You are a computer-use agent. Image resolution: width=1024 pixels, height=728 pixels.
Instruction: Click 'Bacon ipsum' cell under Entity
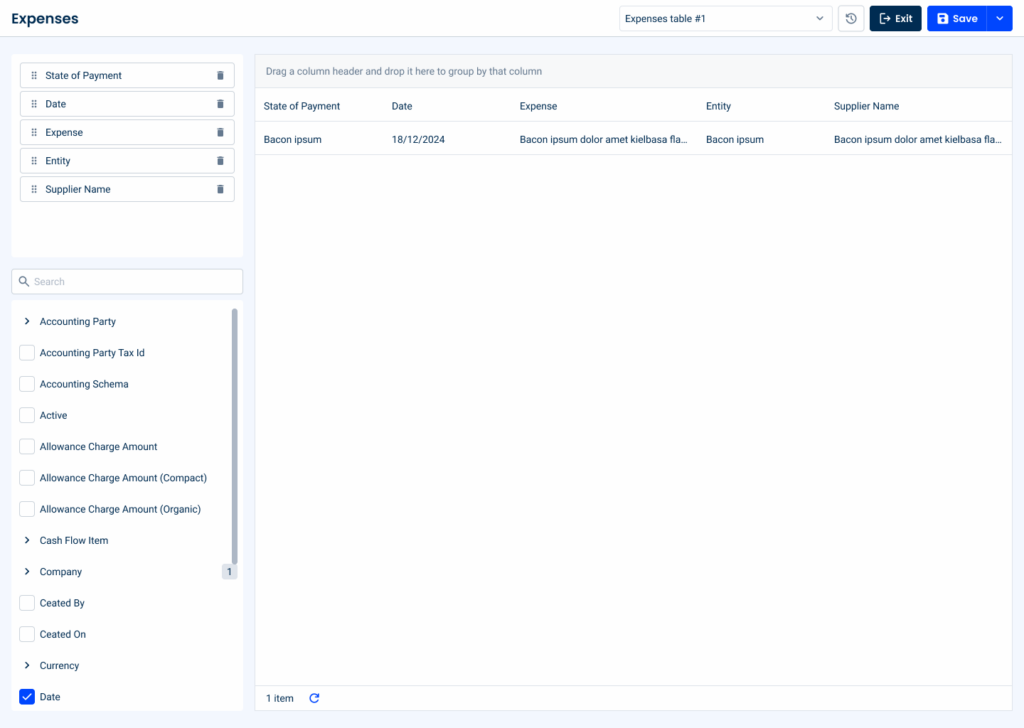pyautogui.click(x=735, y=139)
